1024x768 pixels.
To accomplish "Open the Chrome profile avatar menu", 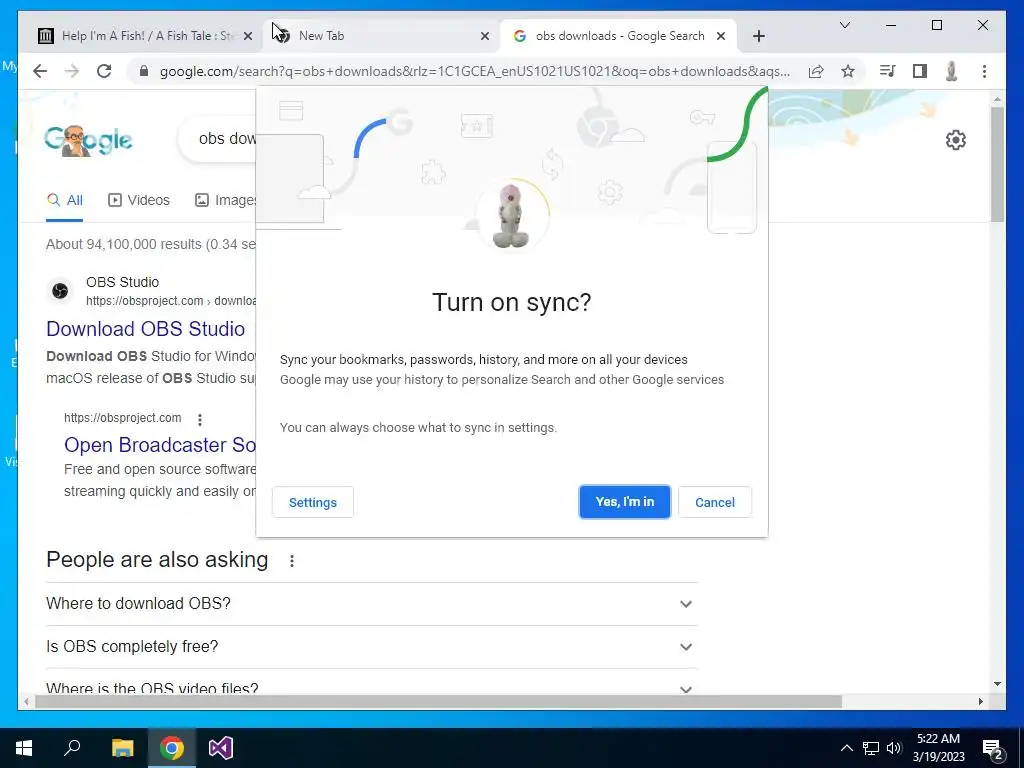I will 952,71.
